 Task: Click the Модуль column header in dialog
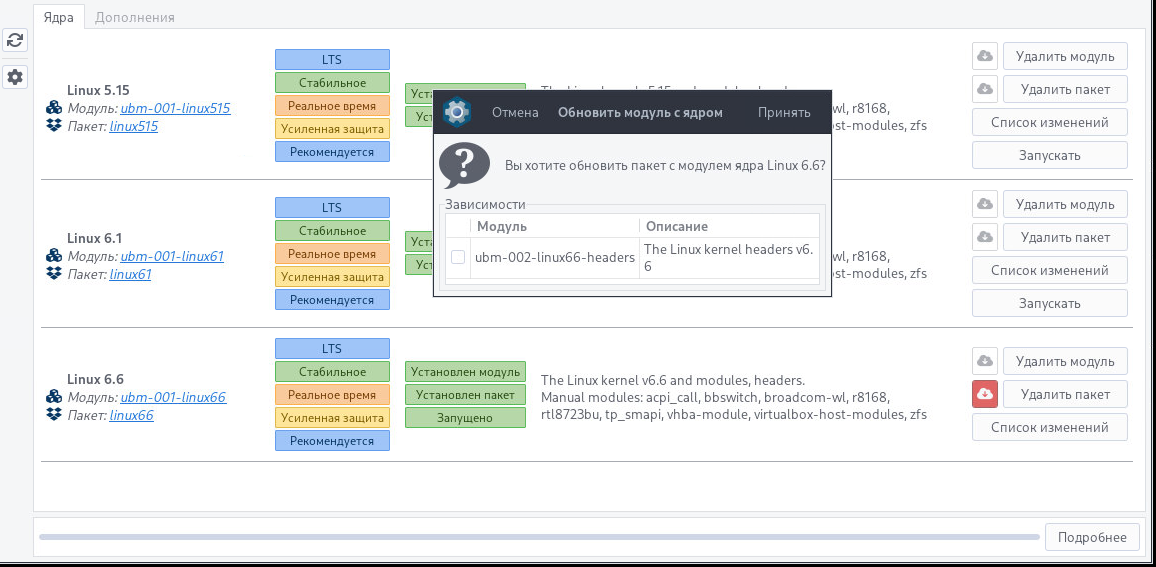(555, 226)
